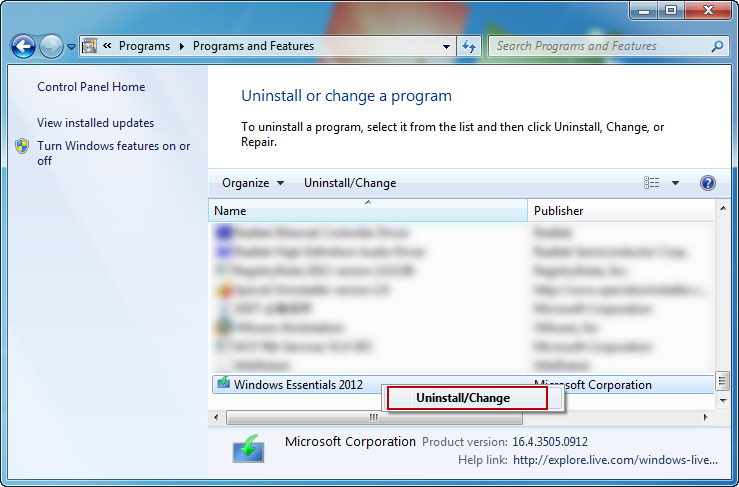Sort by the Publisher column header

pyautogui.click(x=621, y=210)
